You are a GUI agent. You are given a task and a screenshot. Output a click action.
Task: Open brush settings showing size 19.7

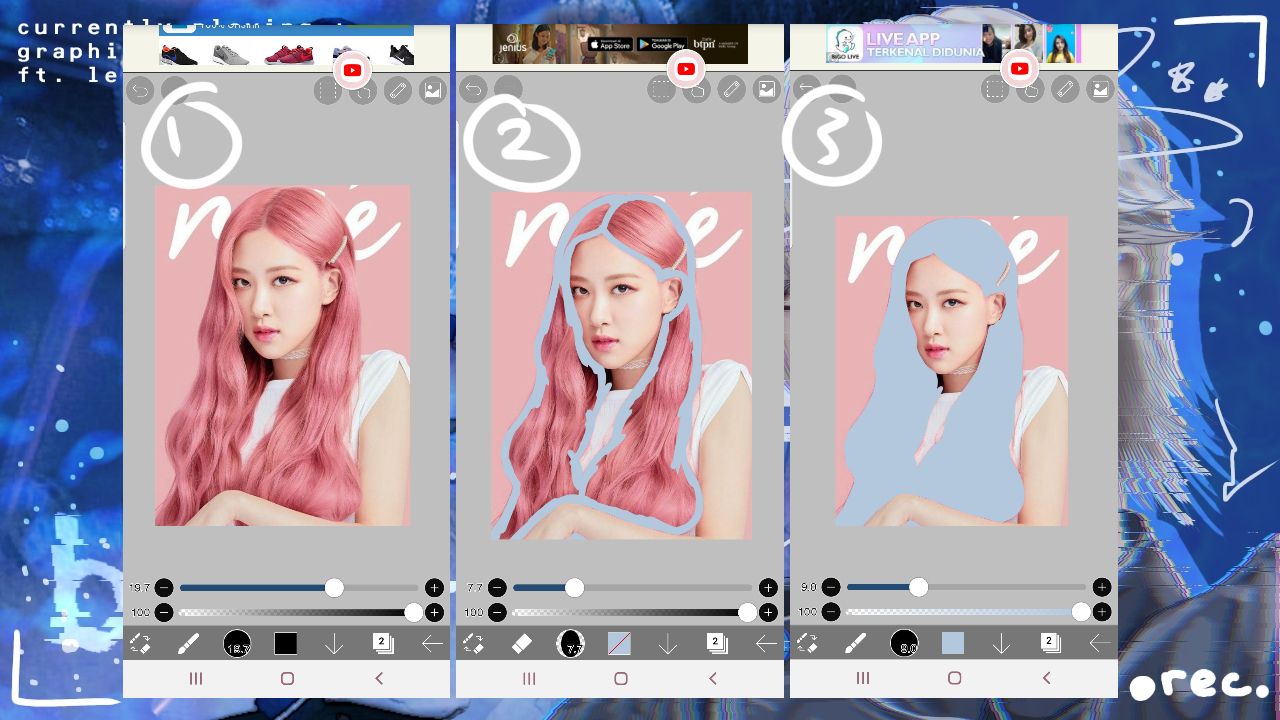237,644
